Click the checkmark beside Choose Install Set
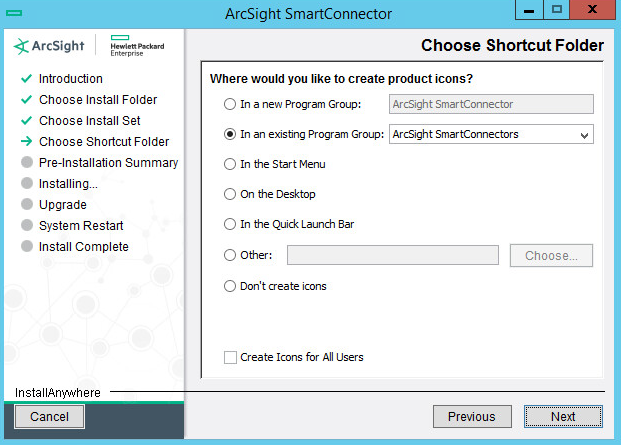Image resolution: width=621 pixels, height=445 pixels. (x=27, y=120)
